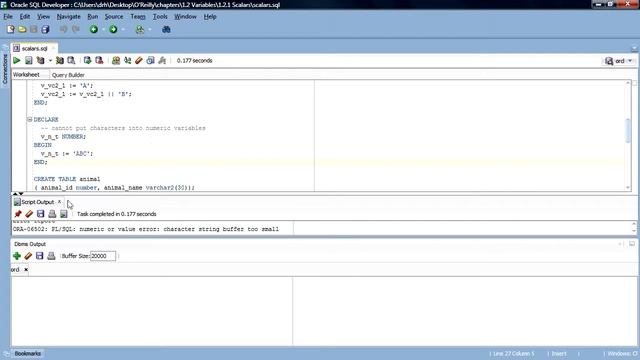This screenshot has height=360, width=640.
Task: Click the CREATE TABLE animal code line
Action: [67, 179]
